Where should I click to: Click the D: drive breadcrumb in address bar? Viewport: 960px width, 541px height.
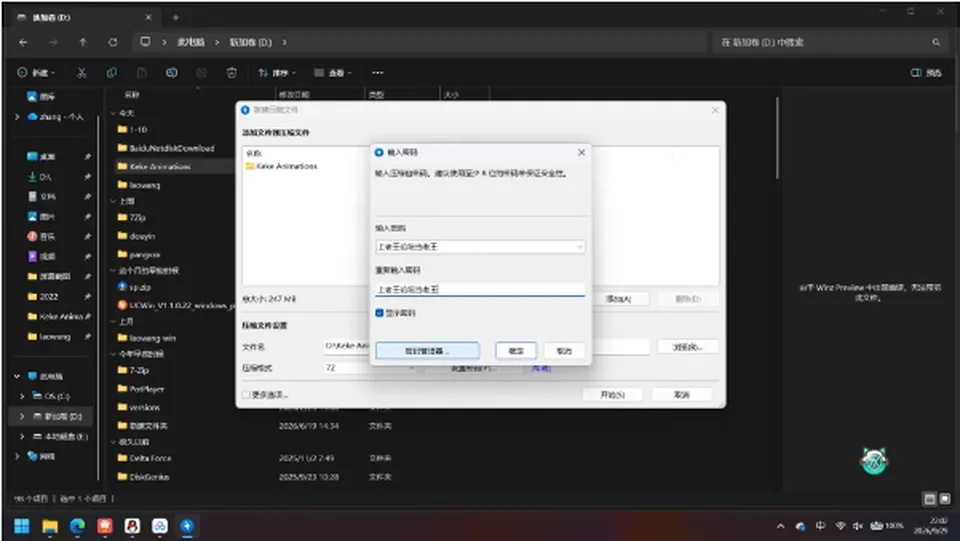[250, 42]
